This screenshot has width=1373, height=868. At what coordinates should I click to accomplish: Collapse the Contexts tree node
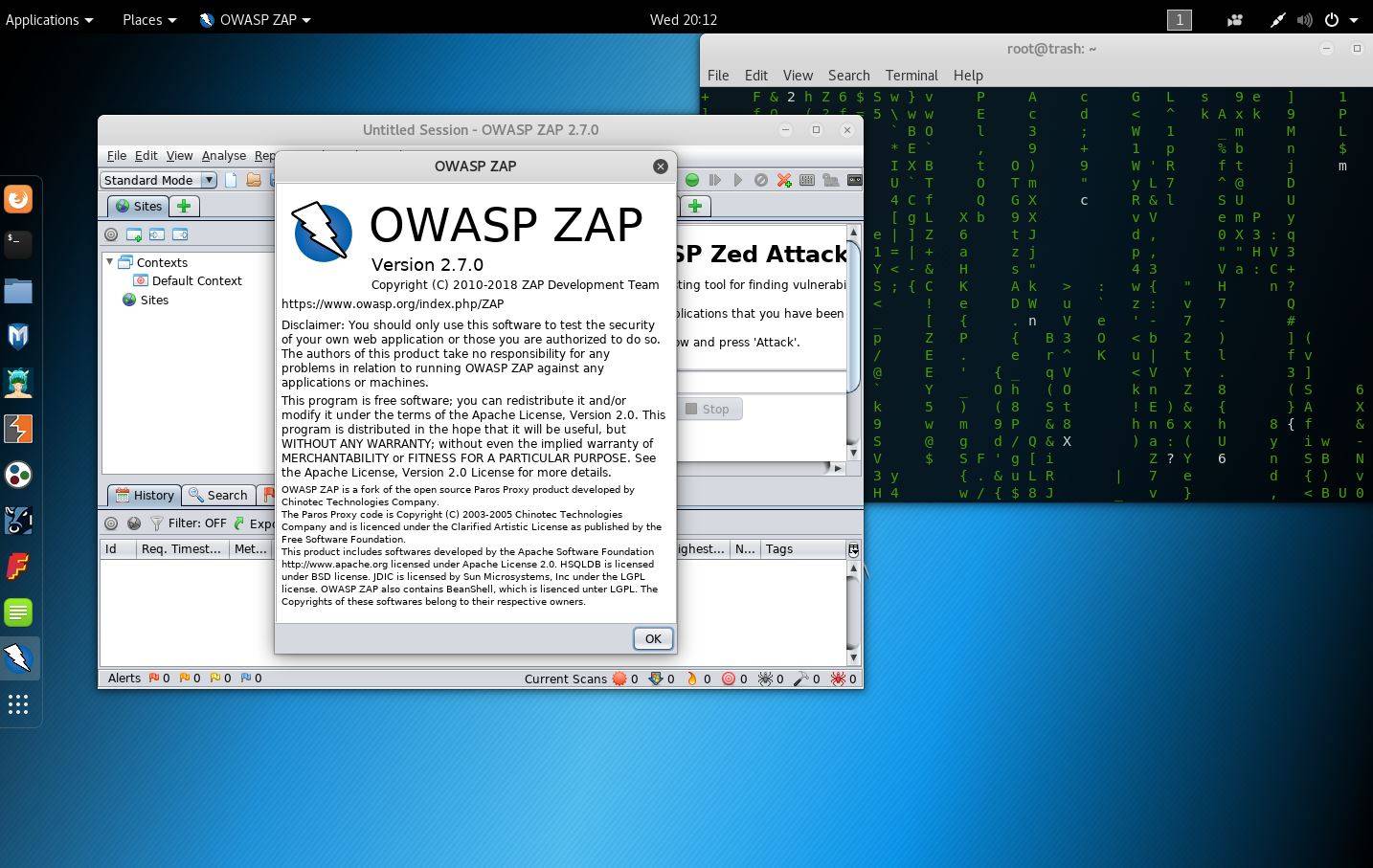point(110,261)
